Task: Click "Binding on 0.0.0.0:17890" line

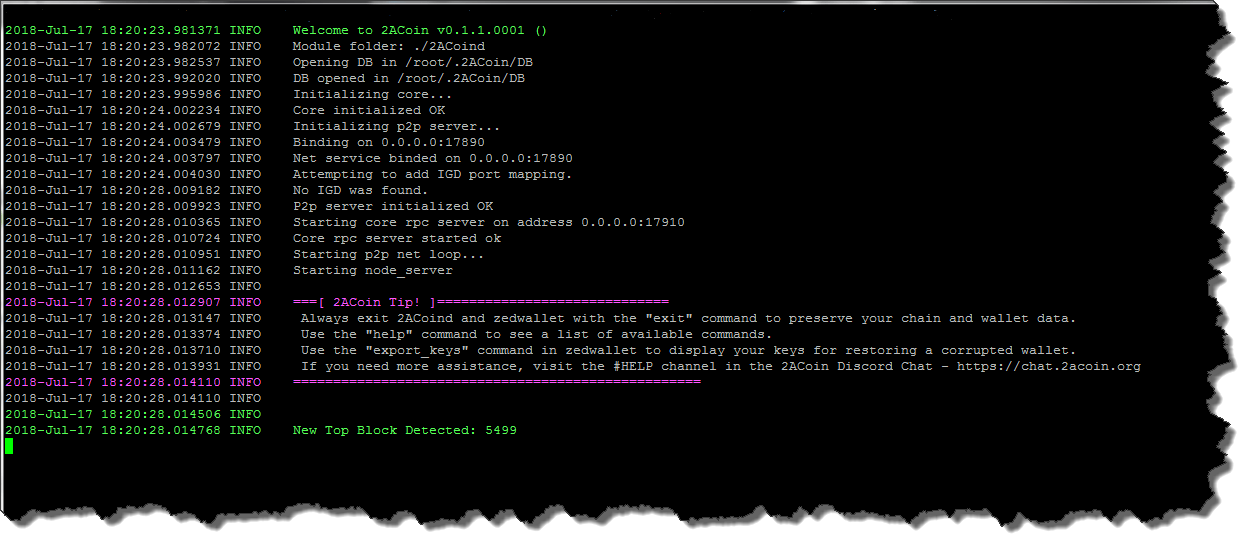Action: tap(388, 142)
